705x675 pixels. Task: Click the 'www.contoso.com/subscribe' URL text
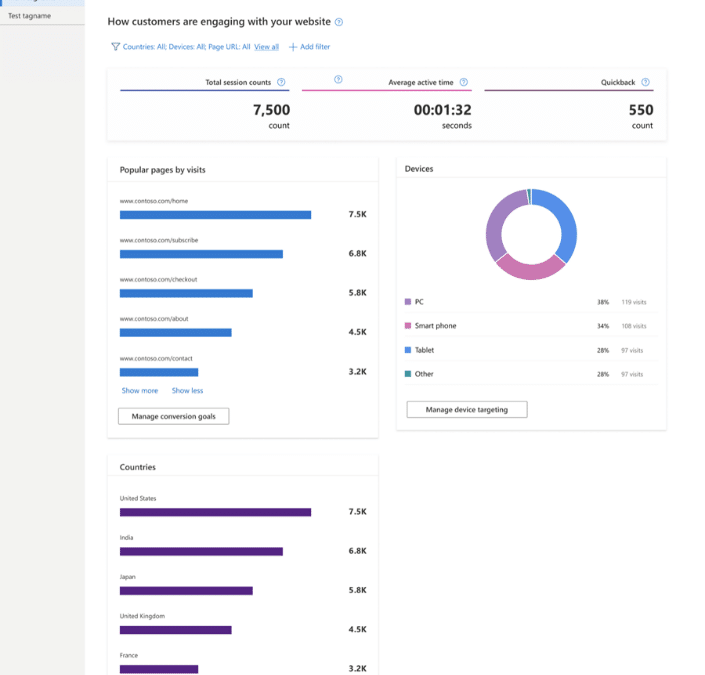coord(159,240)
